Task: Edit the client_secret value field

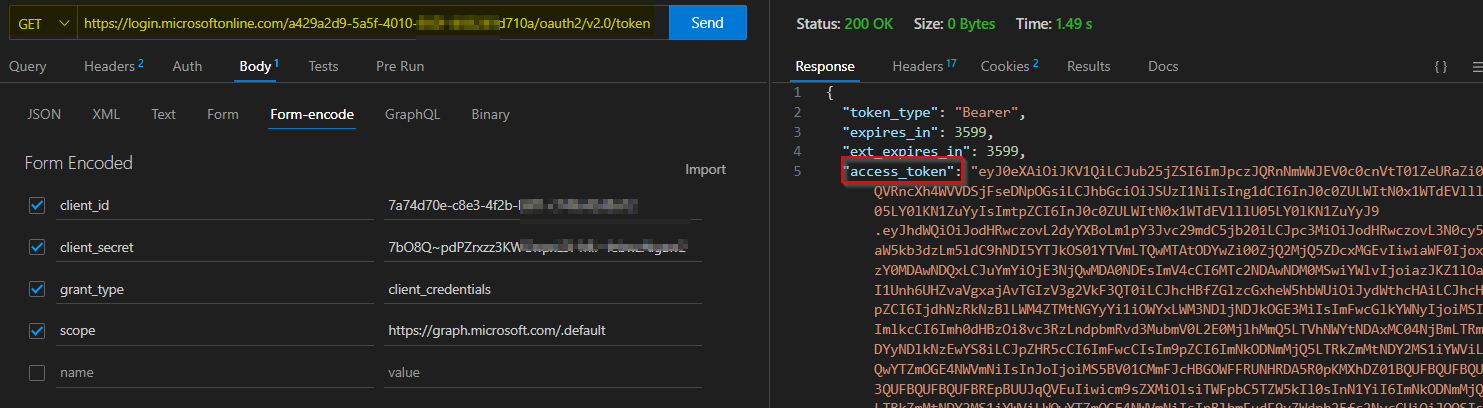Action: 543,247
